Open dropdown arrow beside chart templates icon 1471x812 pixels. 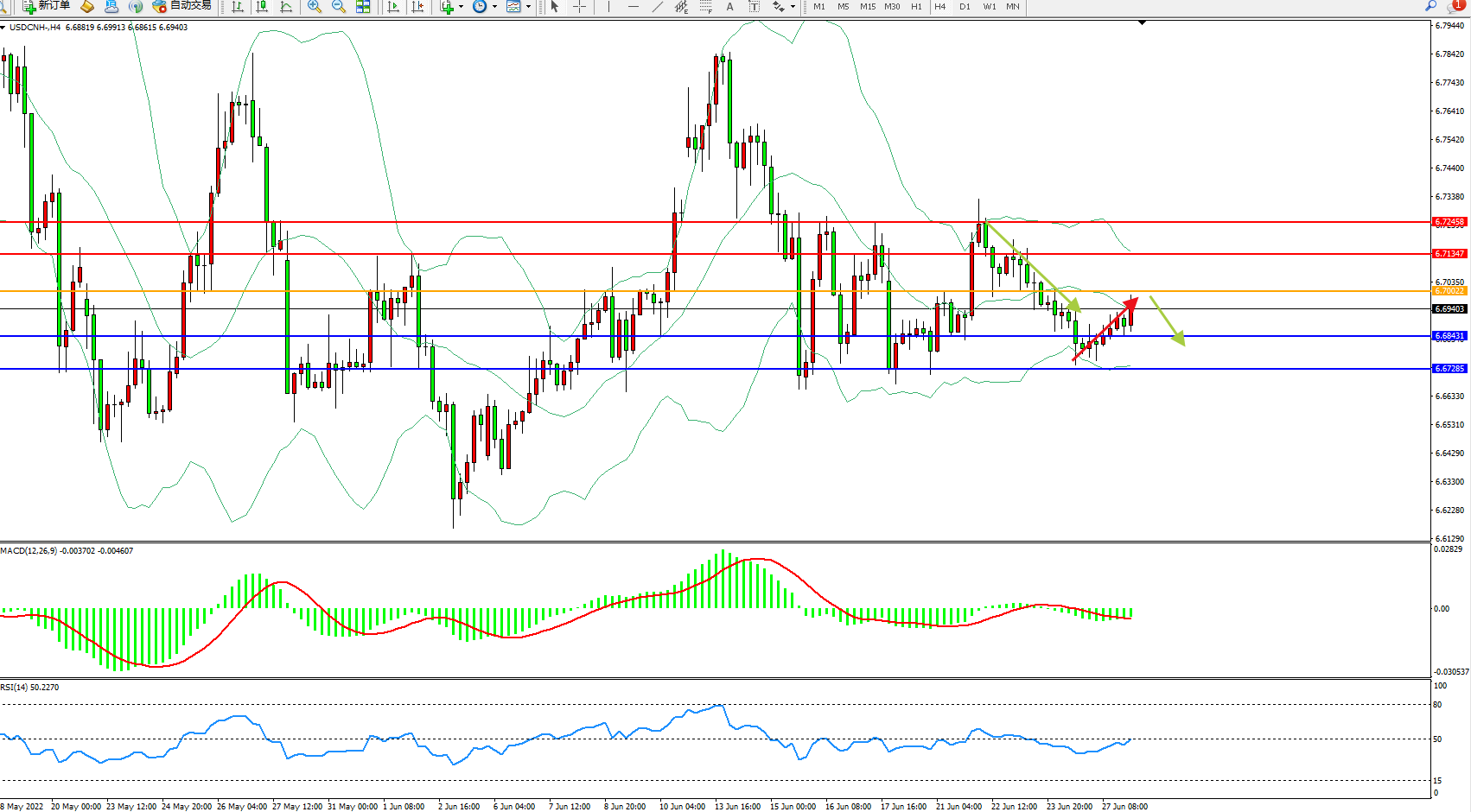528,6
